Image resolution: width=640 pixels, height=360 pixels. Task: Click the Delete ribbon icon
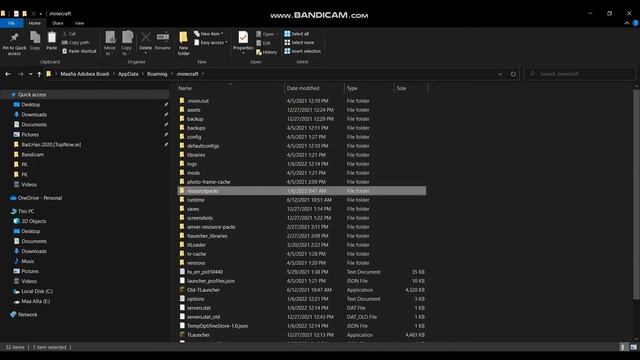click(x=145, y=42)
